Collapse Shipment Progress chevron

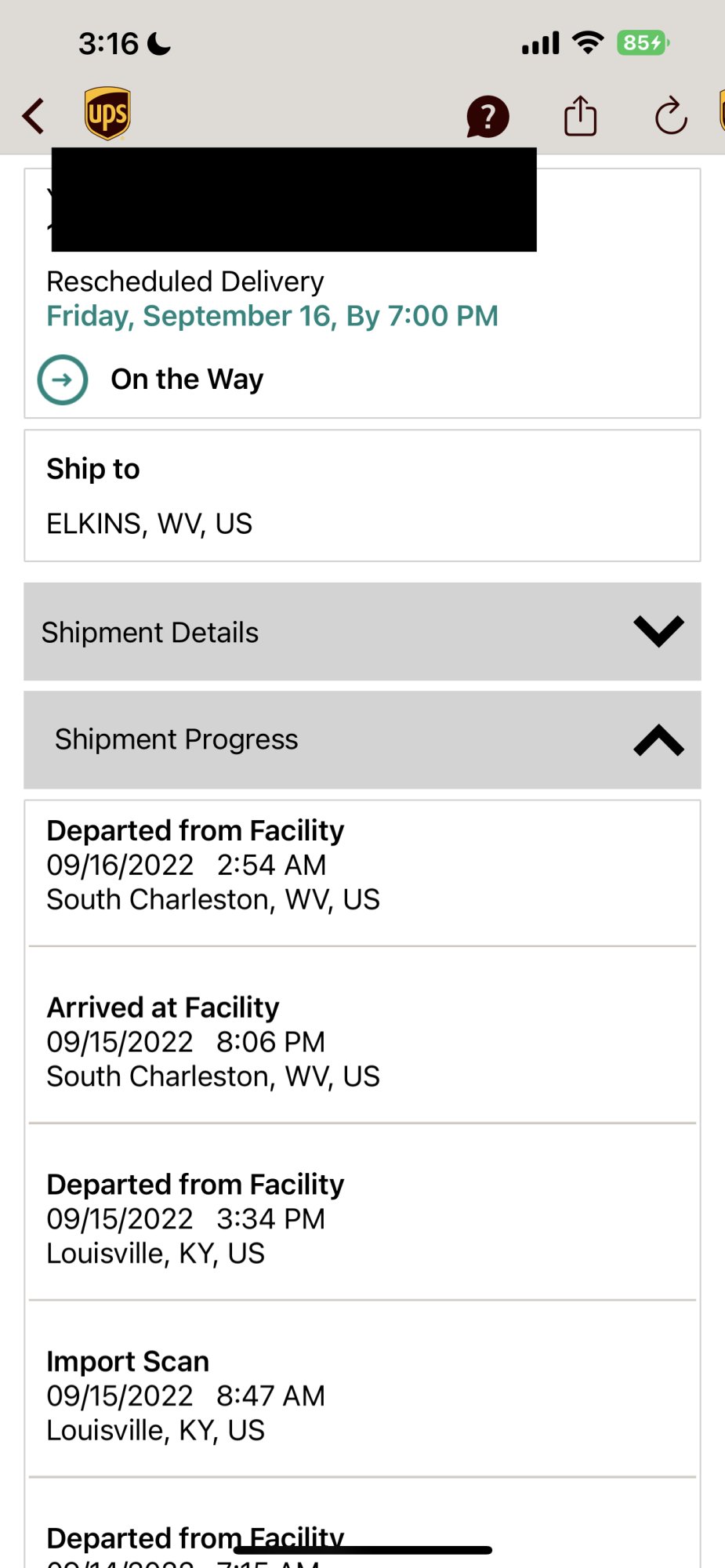coord(658,740)
